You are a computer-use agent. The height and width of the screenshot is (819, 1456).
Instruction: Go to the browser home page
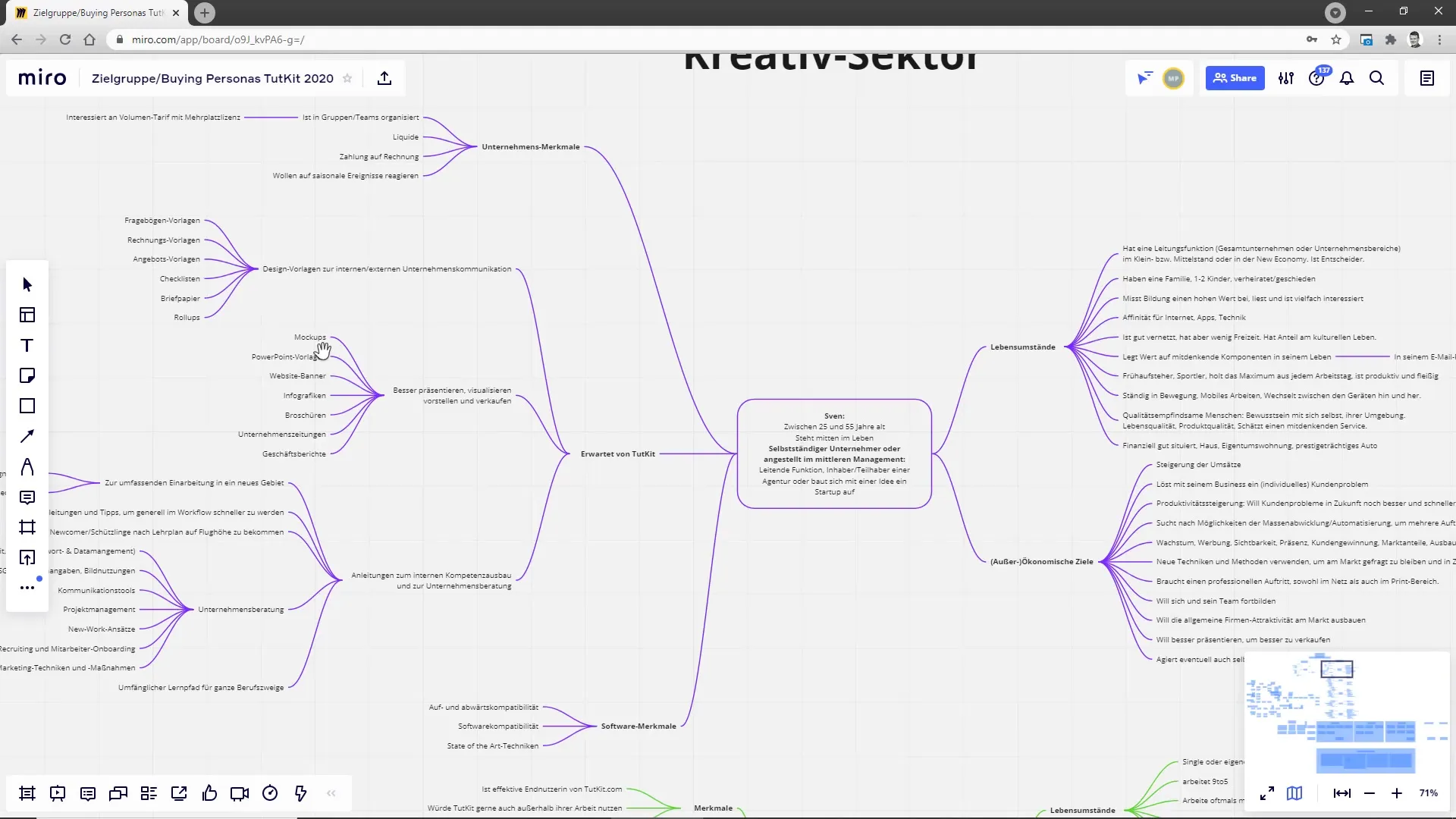click(89, 39)
